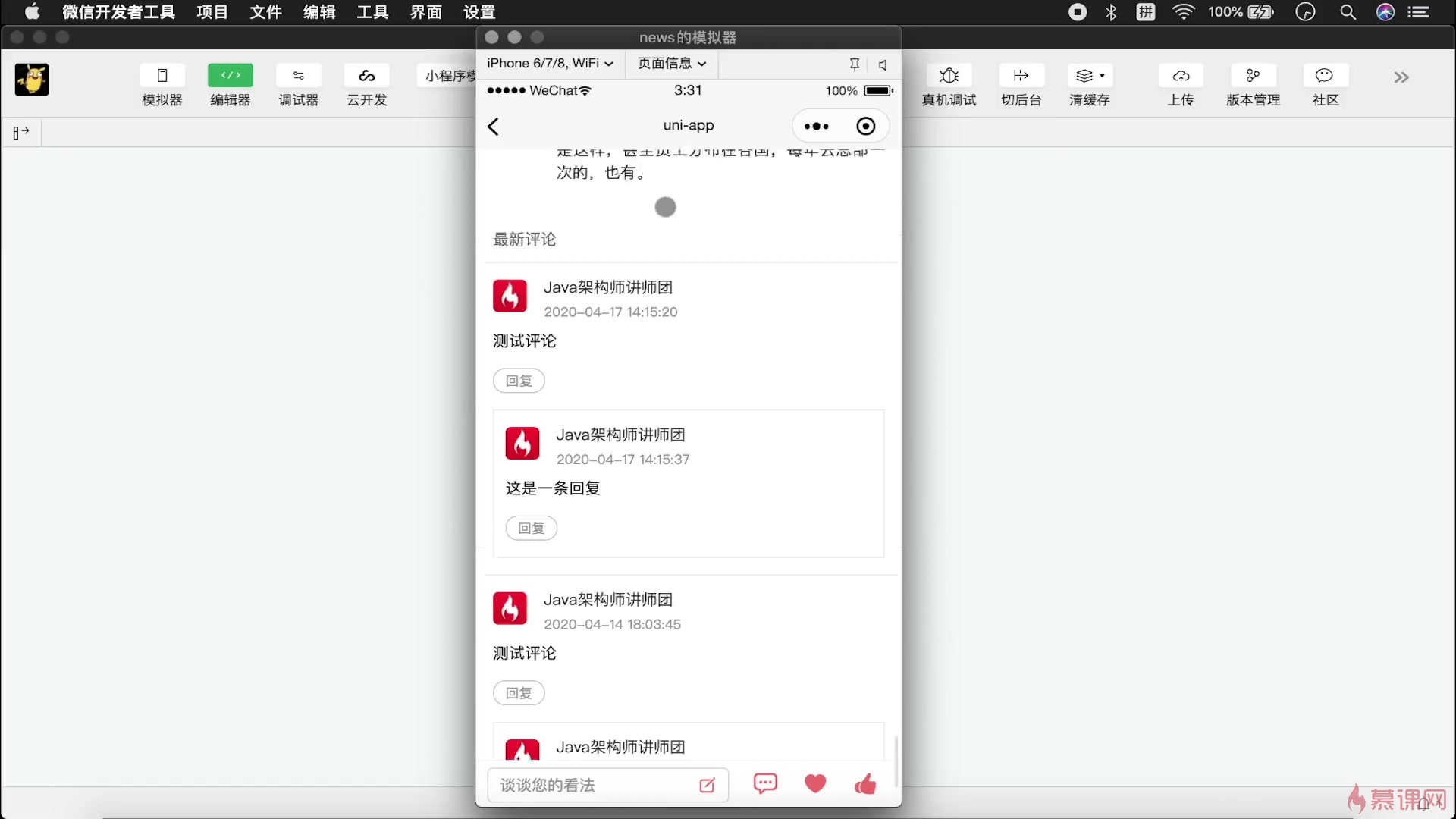Expand the toolbar overflow double-arrow

tap(1401, 77)
